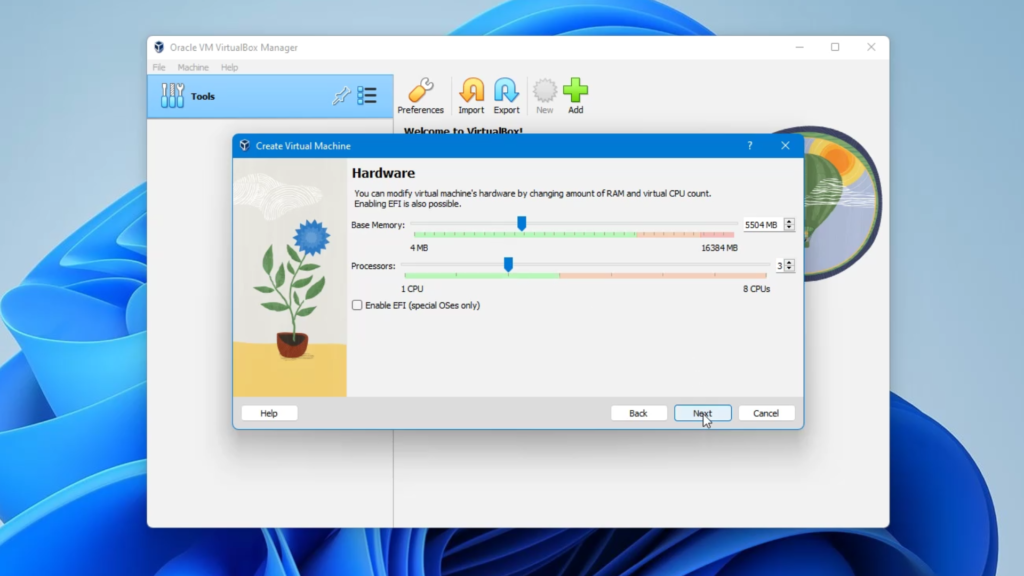Open the Tools list menu icon
1024x576 pixels.
[367, 95]
